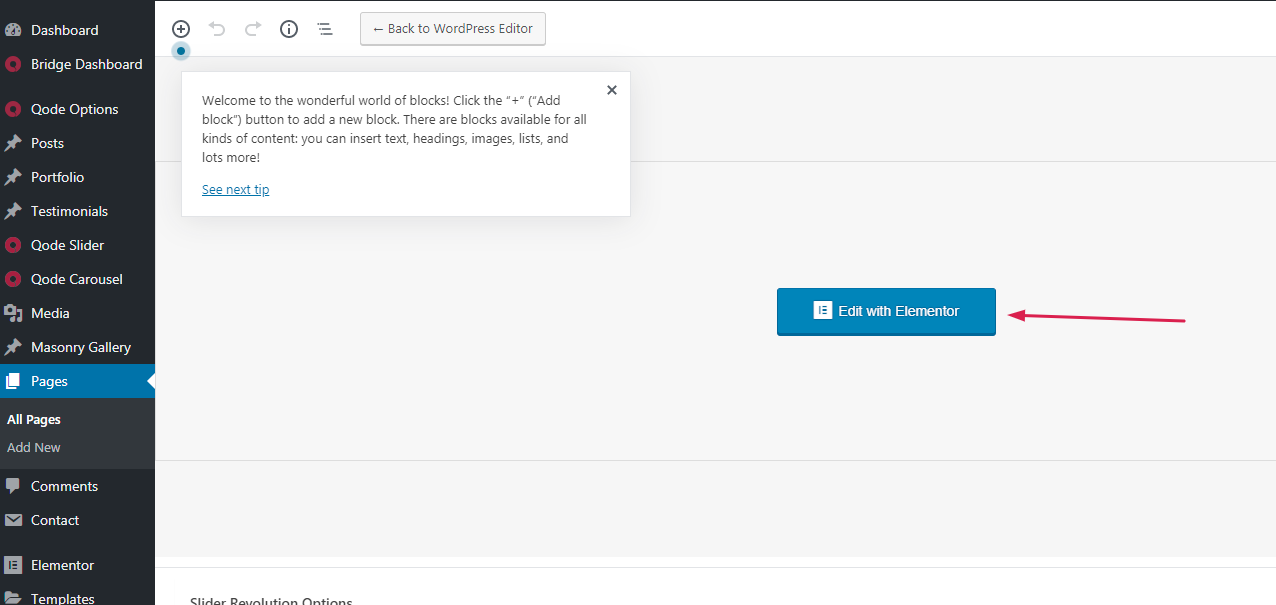Click the Edit with Elementor button
The image size is (1276, 605).
[886, 311]
